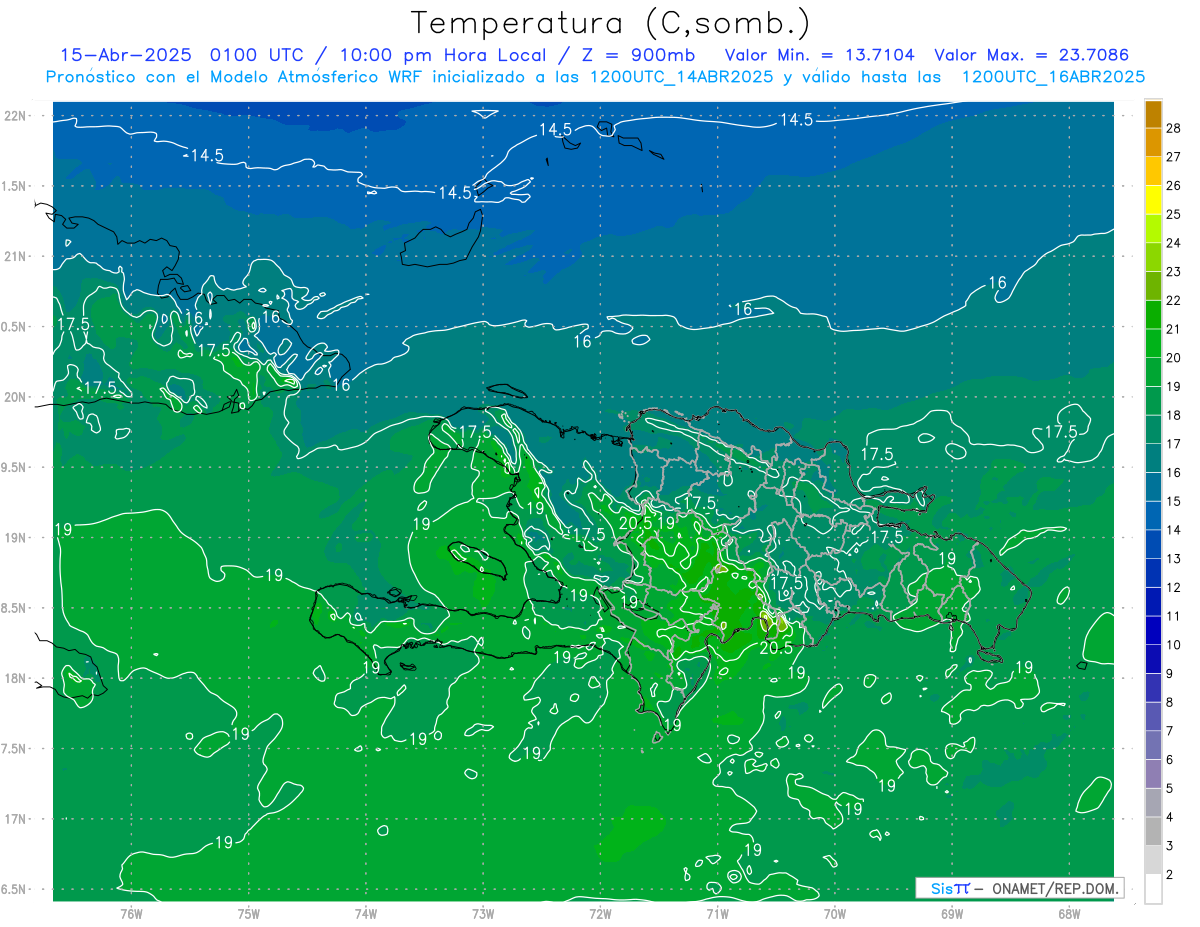Click the '68W' longitude axis label
The image size is (1200, 927).
pyautogui.click(x=1069, y=914)
